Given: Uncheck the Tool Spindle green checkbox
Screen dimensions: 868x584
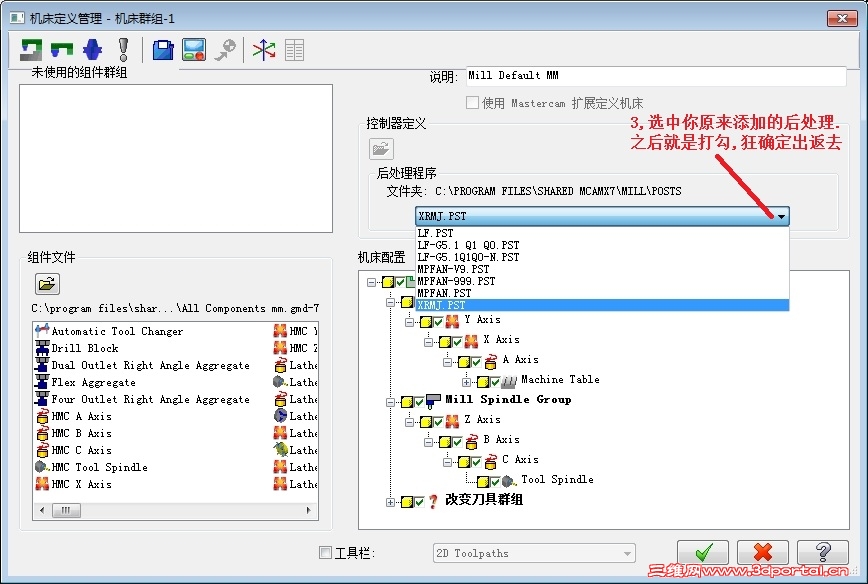Looking at the screenshot, I should (x=495, y=482).
